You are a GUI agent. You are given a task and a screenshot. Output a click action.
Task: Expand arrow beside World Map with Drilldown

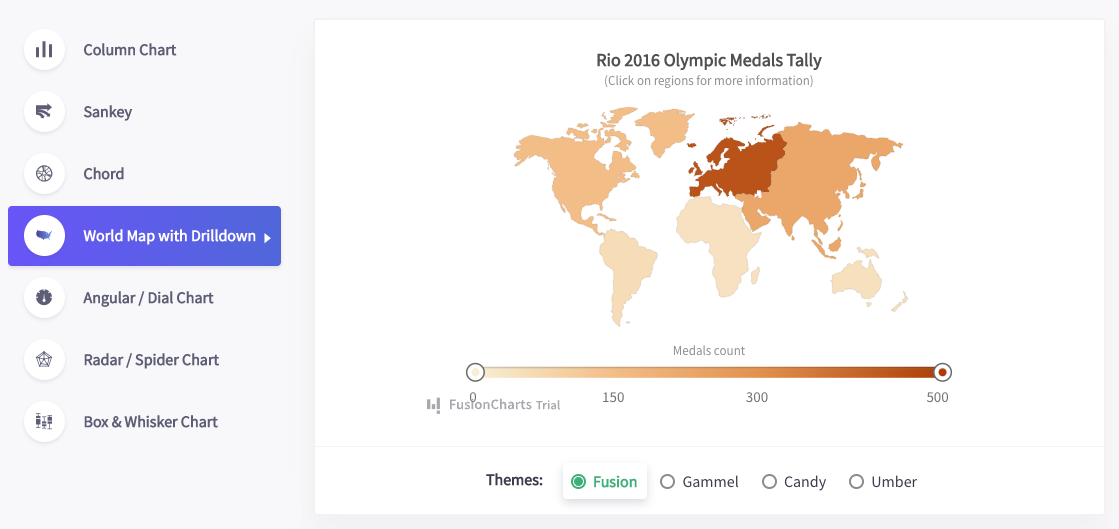[268, 238]
